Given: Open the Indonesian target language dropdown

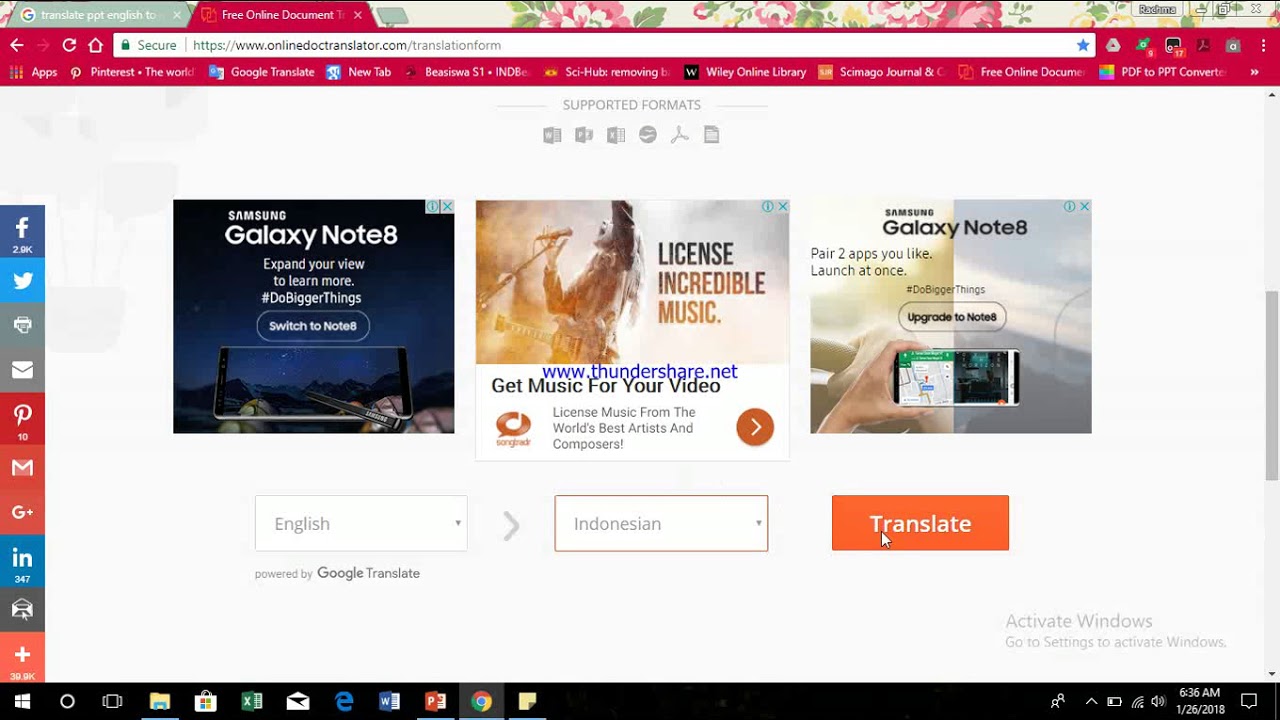Looking at the screenshot, I should (x=661, y=523).
